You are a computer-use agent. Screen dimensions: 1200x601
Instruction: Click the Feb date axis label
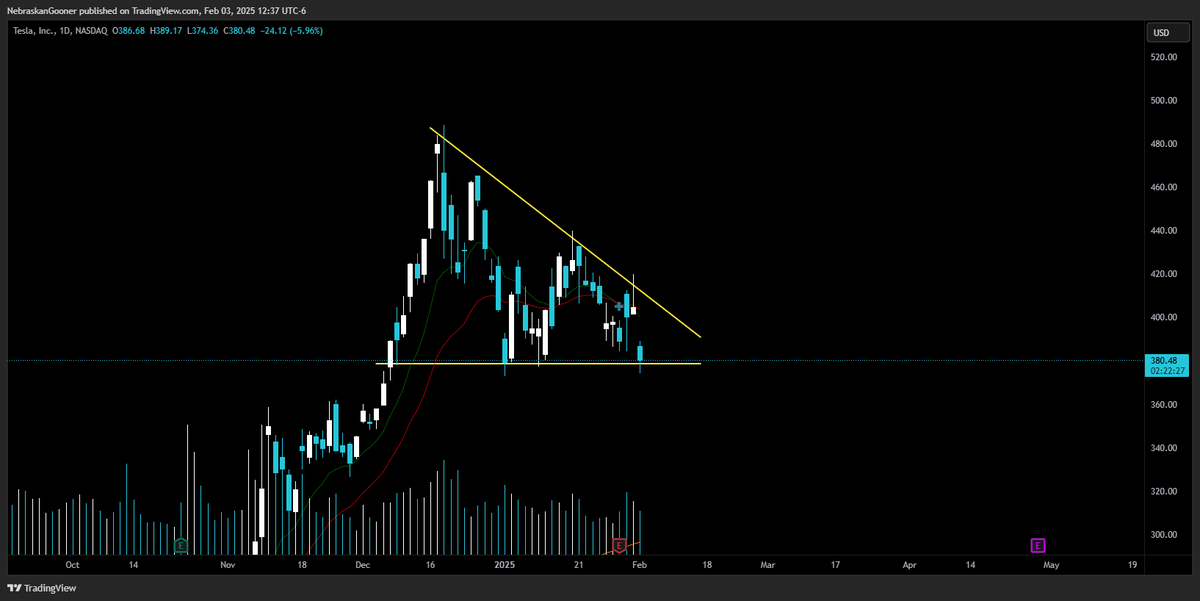tap(638, 564)
